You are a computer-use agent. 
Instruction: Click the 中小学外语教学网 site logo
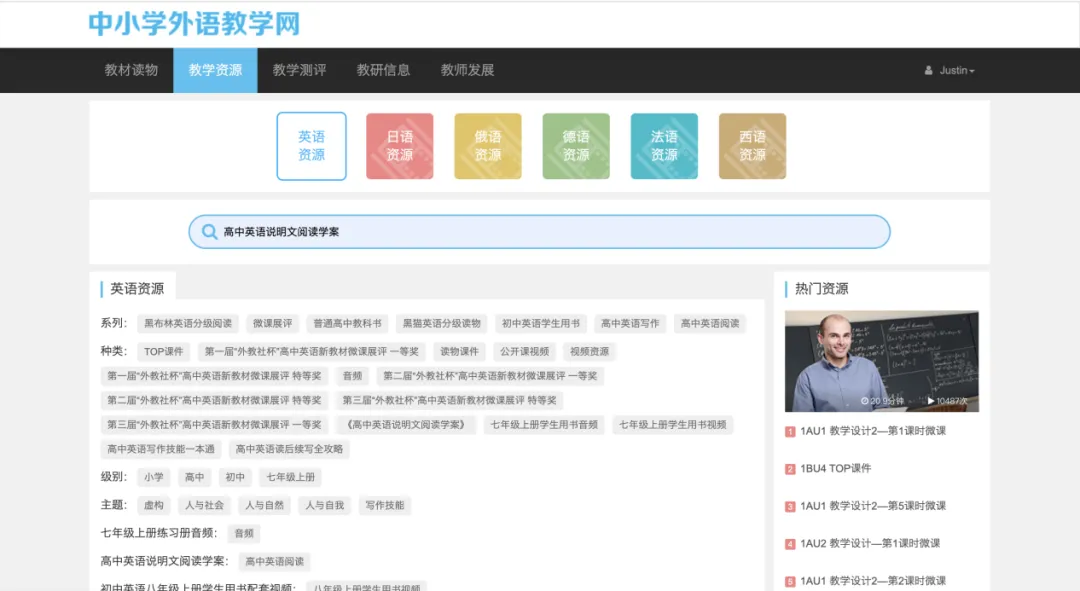[194, 24]
